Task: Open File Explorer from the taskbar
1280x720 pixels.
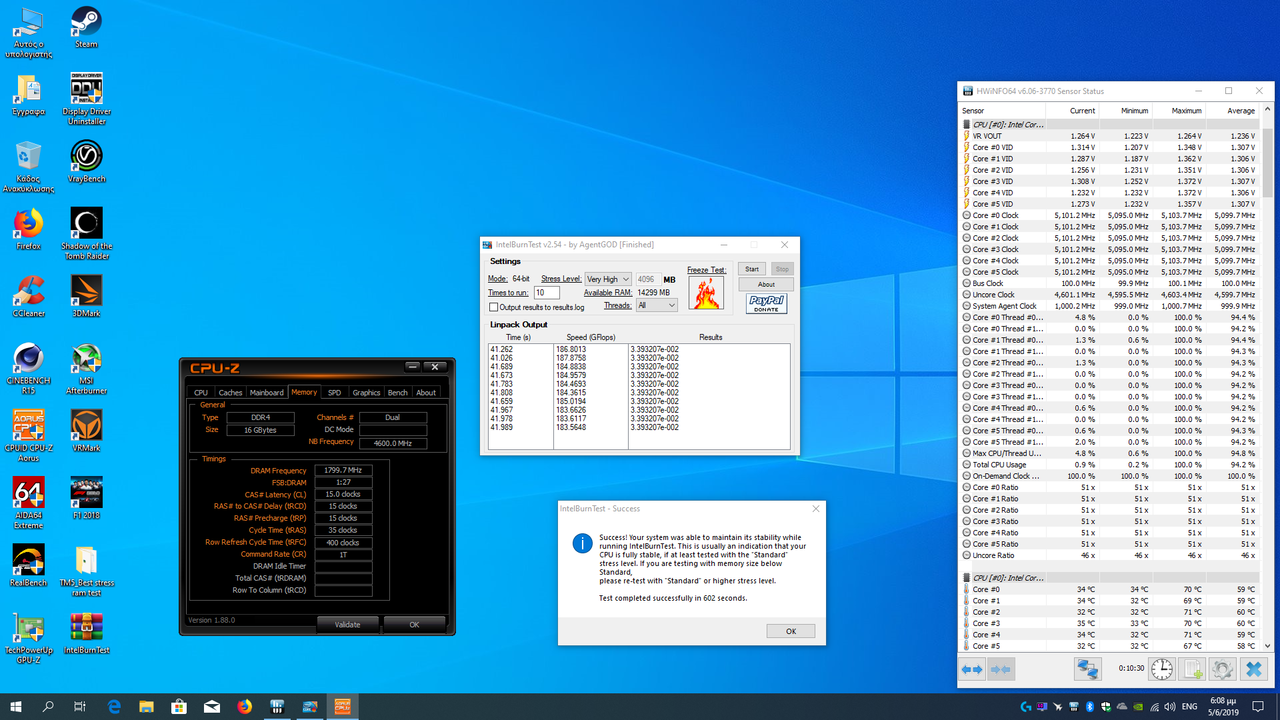Action: click(147, 706)
